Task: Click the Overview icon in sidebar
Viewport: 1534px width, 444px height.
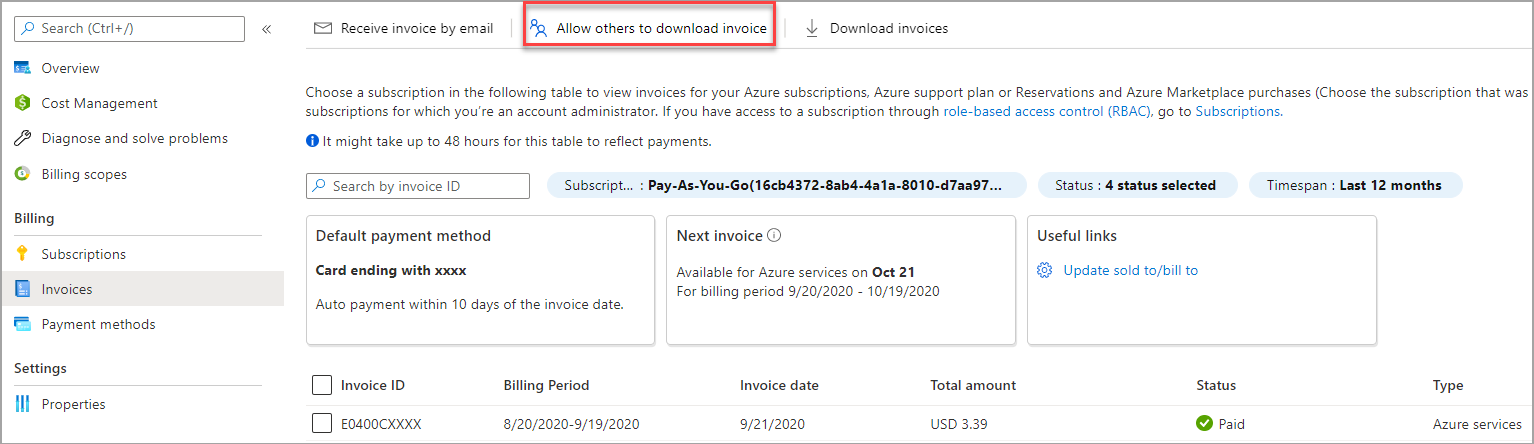Action: pos(22,68)
